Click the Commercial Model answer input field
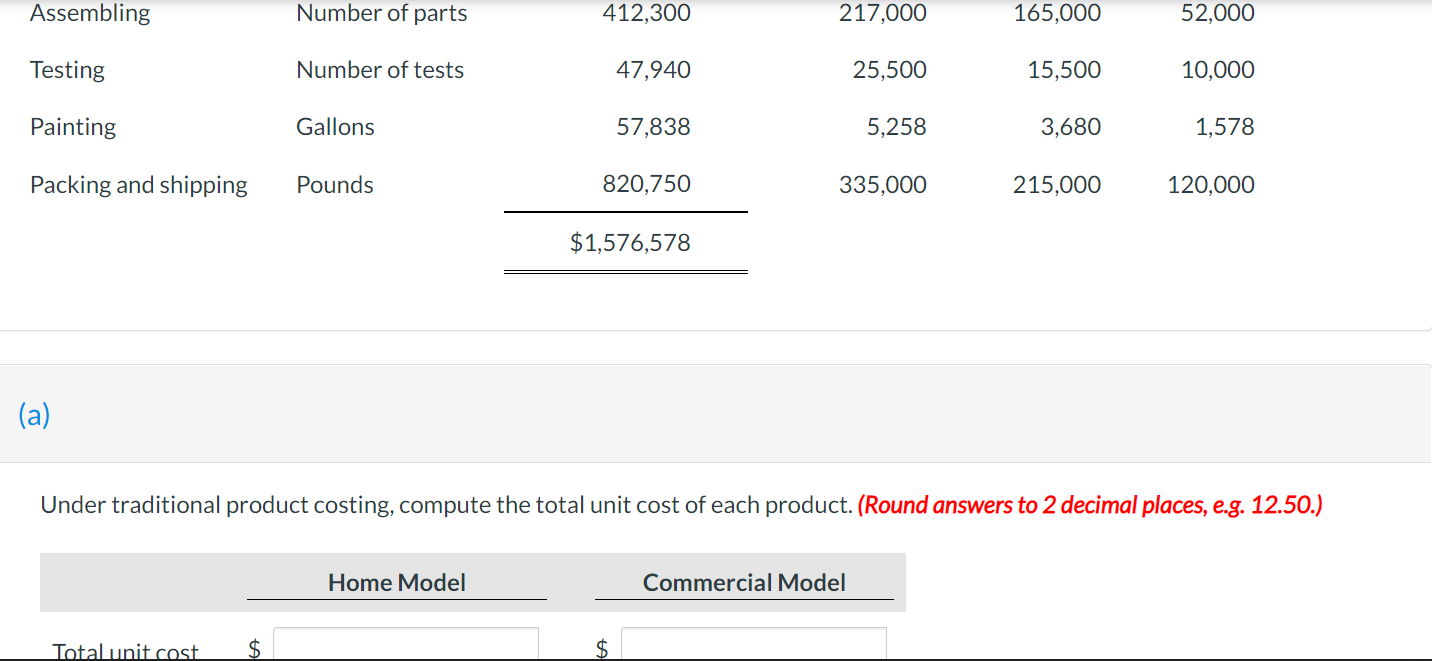 click(753, 645)
